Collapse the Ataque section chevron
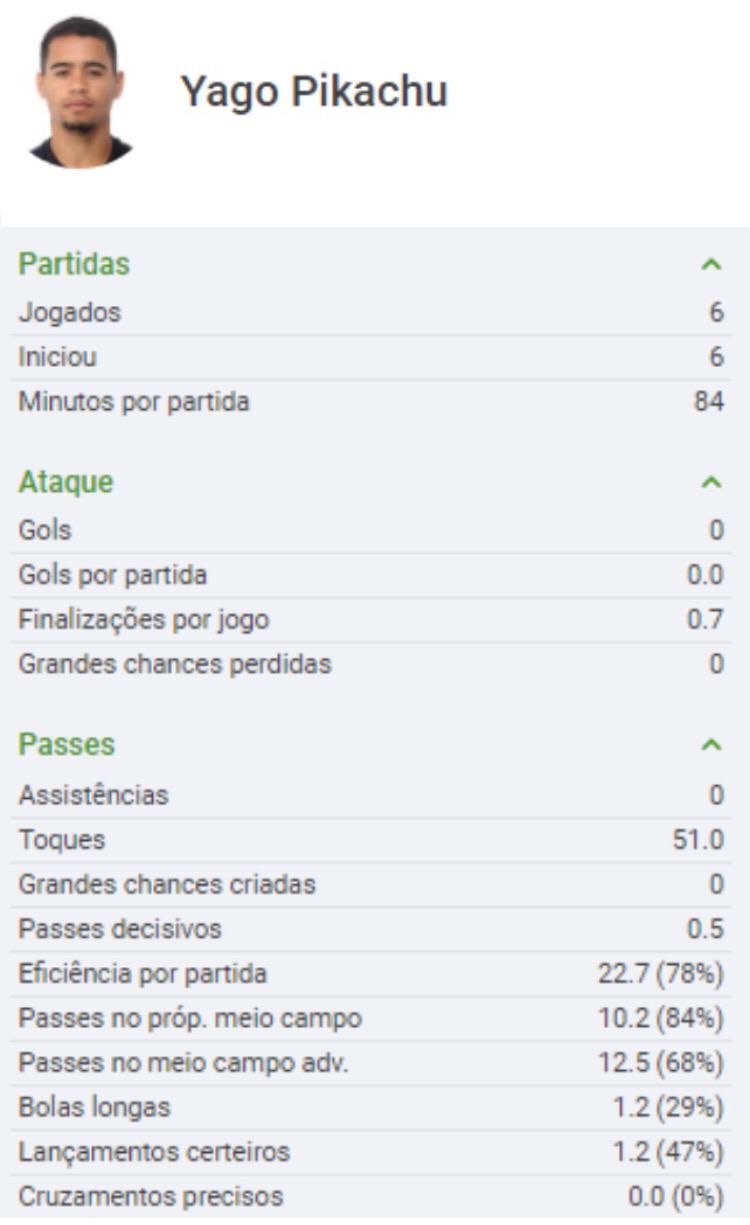 (x=711, y=483)
